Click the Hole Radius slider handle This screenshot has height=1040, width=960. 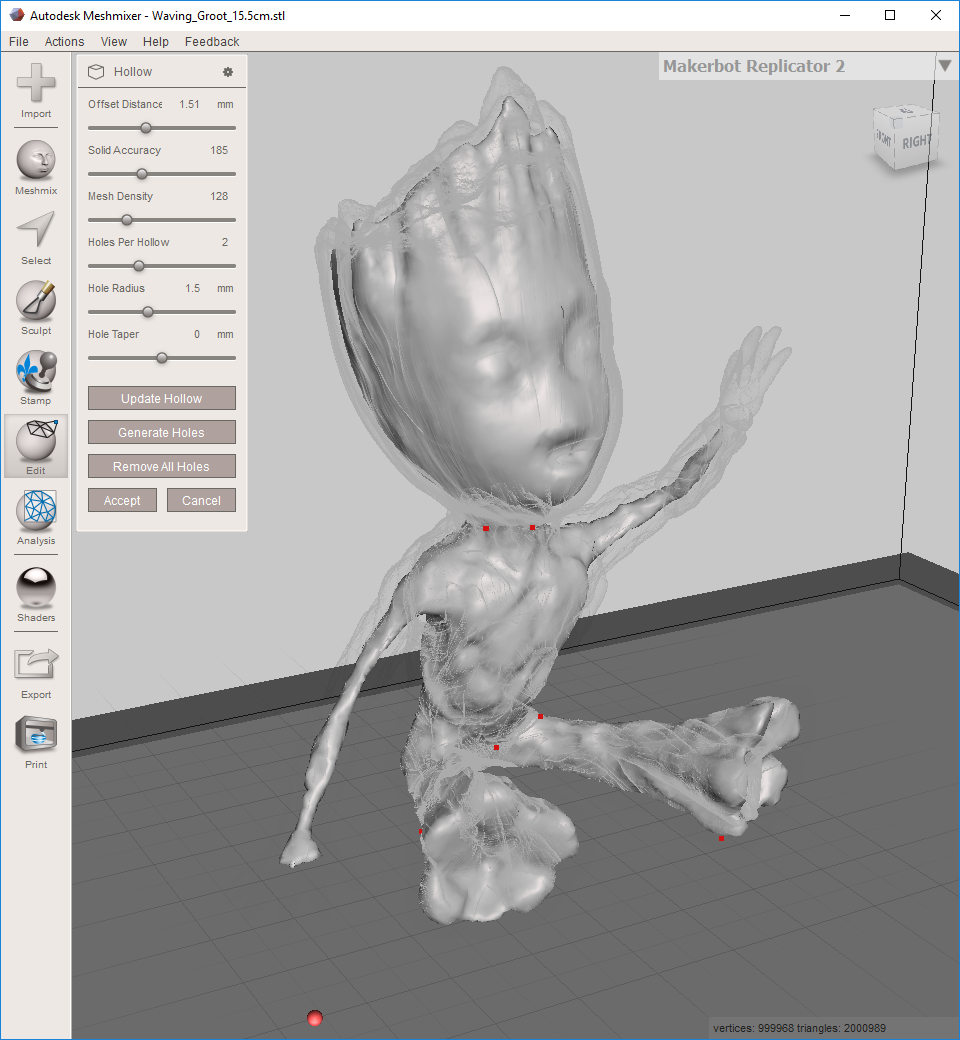click(x=148, y=312)
